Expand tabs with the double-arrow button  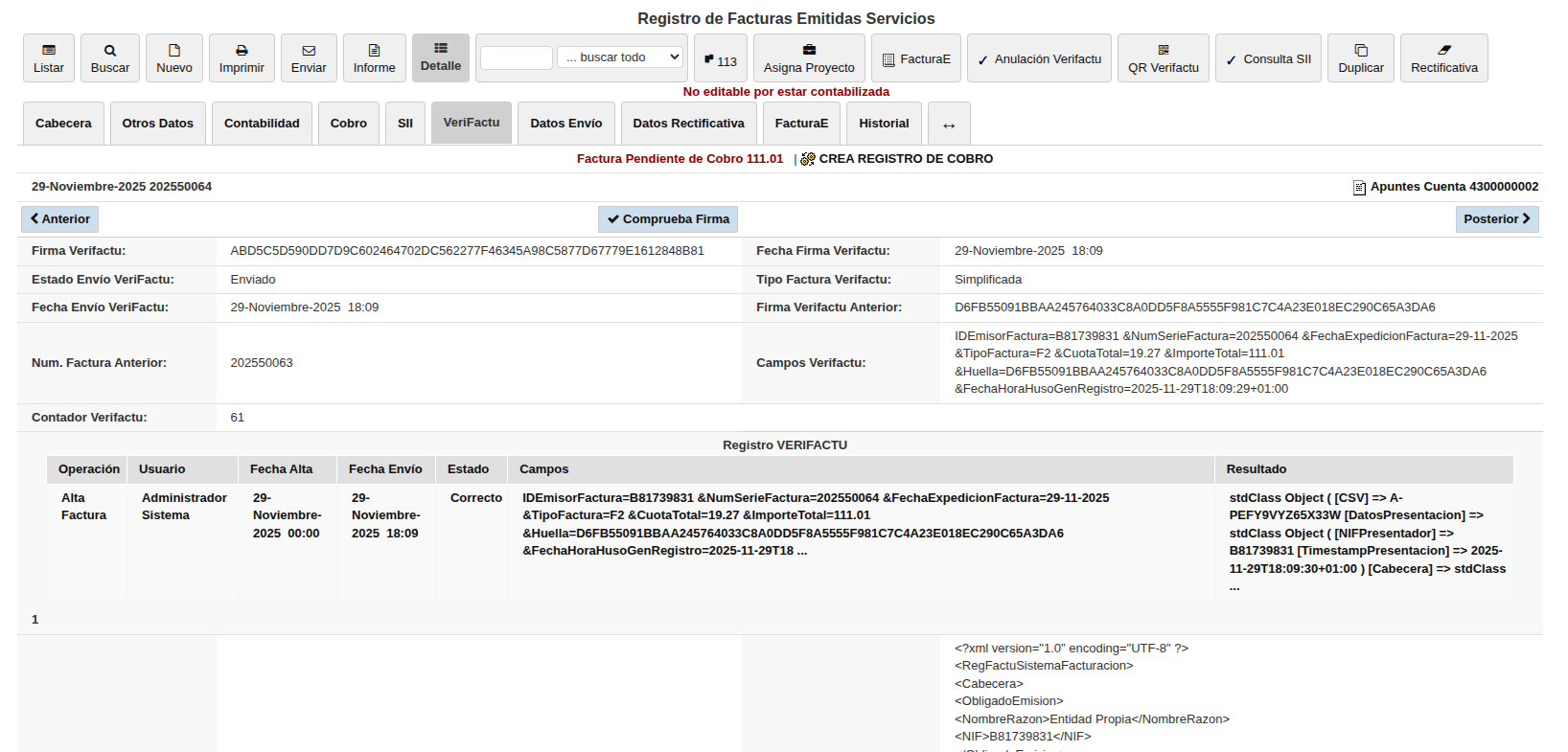pos(949,125)
